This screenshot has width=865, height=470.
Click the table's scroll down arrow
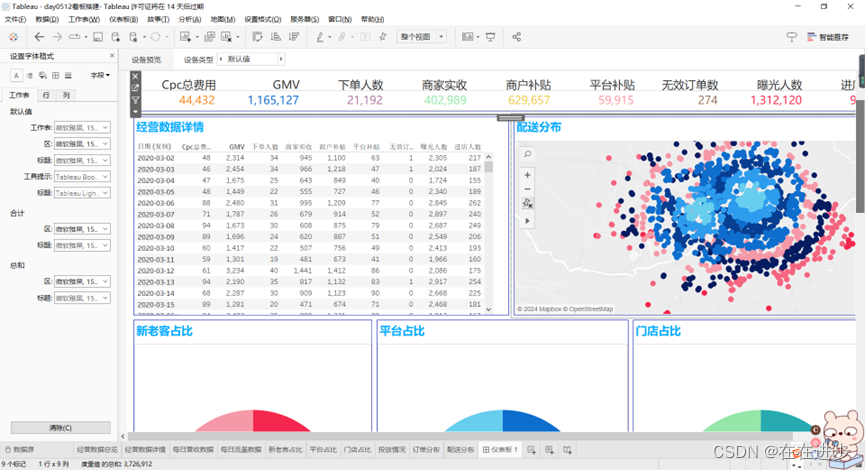pyautogui.click(x=488, y=309)
